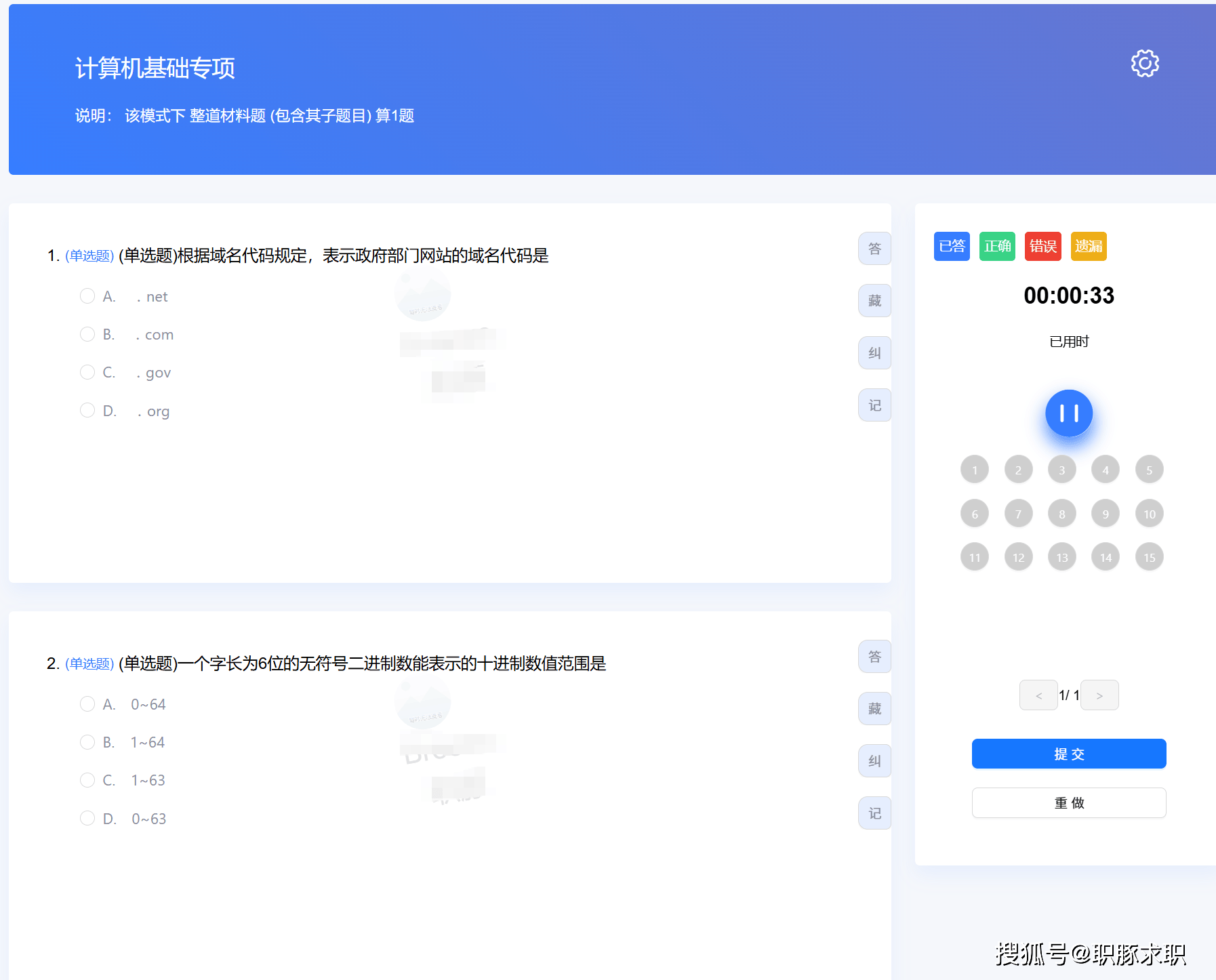Jump to question 7 in the number grid

pyautogui.click(x=1018, y=514)
